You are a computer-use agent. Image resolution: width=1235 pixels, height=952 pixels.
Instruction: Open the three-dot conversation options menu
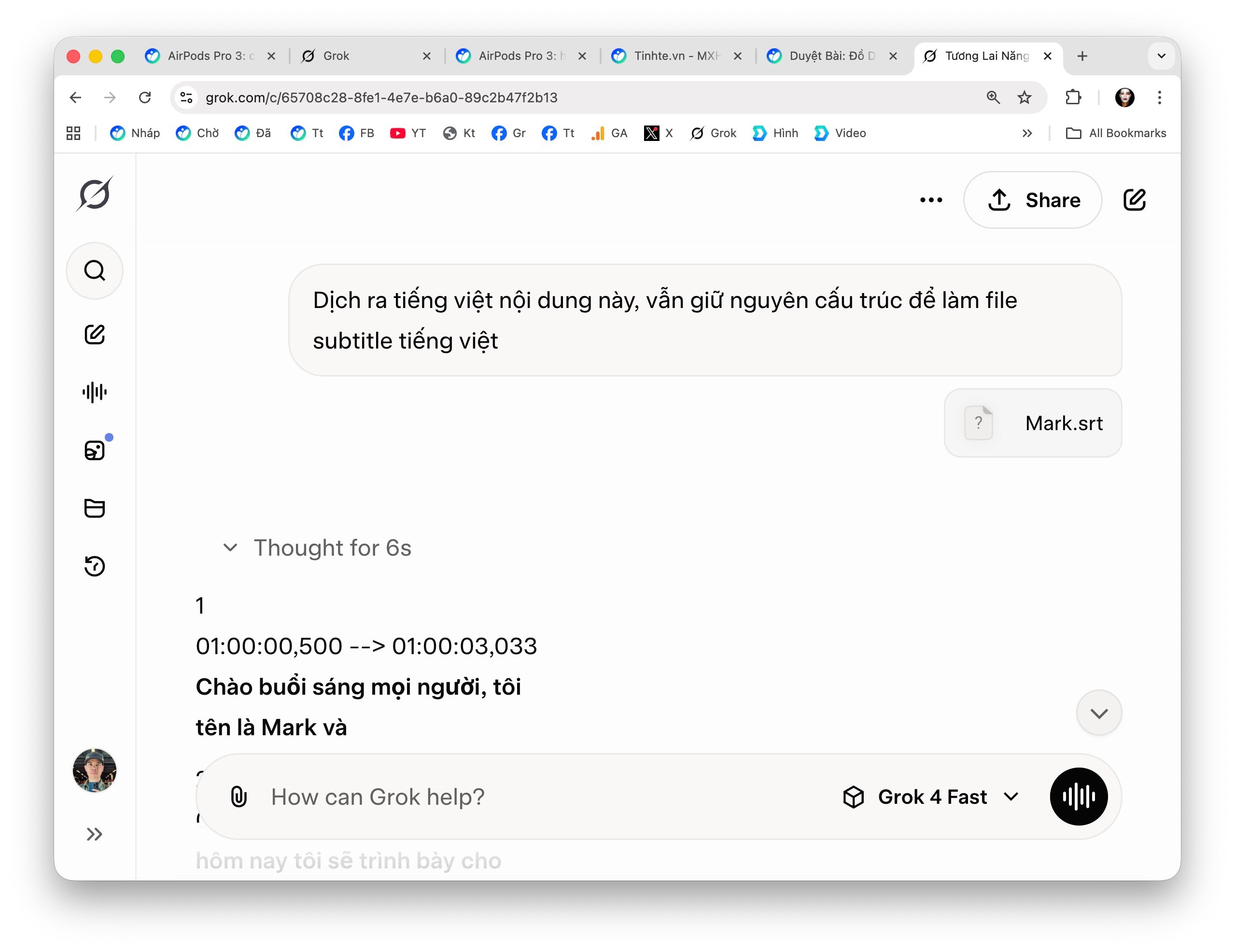click(x=931, y=200)
